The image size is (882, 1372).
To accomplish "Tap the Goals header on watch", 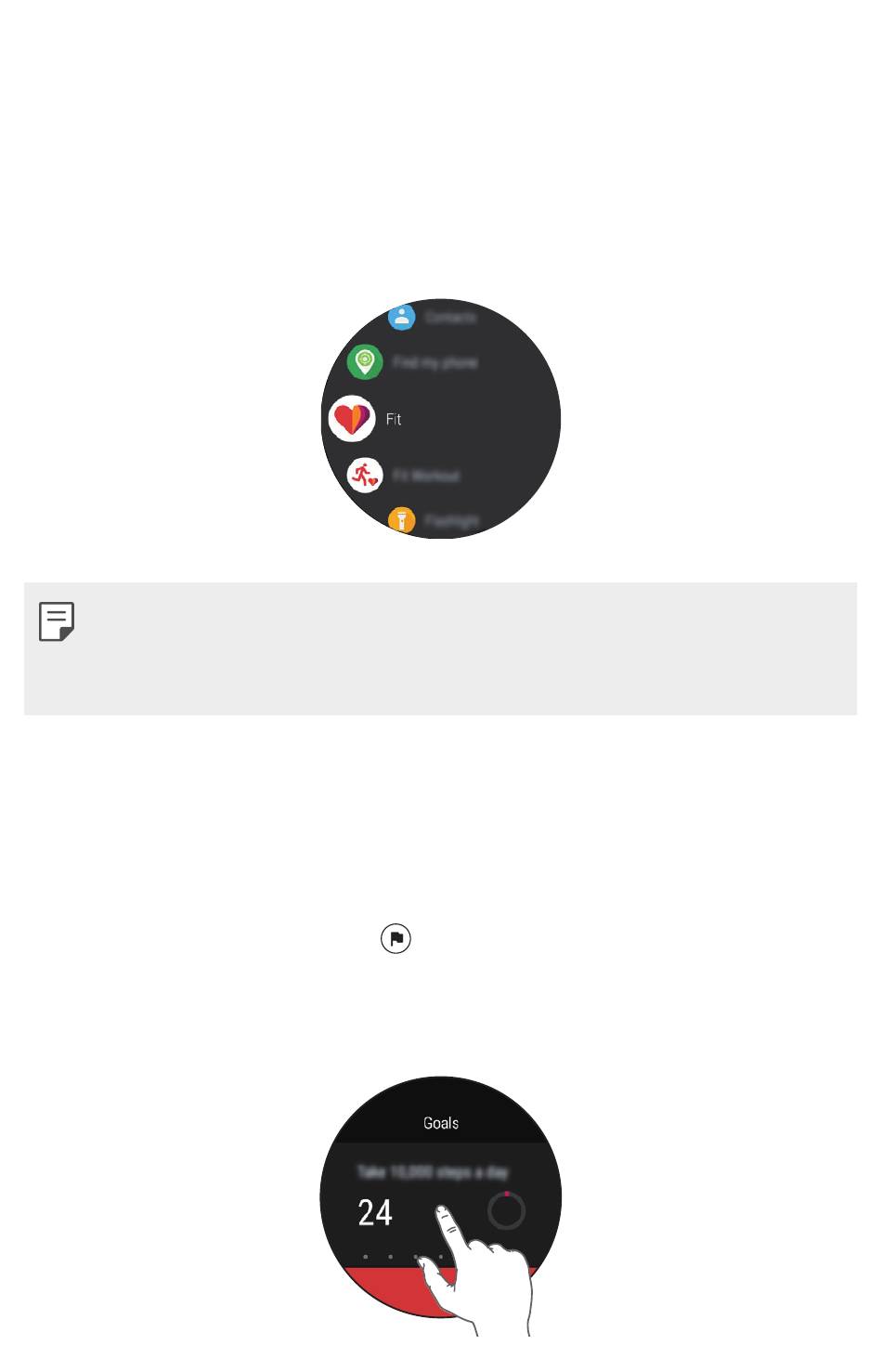I will click(441, 1123).
